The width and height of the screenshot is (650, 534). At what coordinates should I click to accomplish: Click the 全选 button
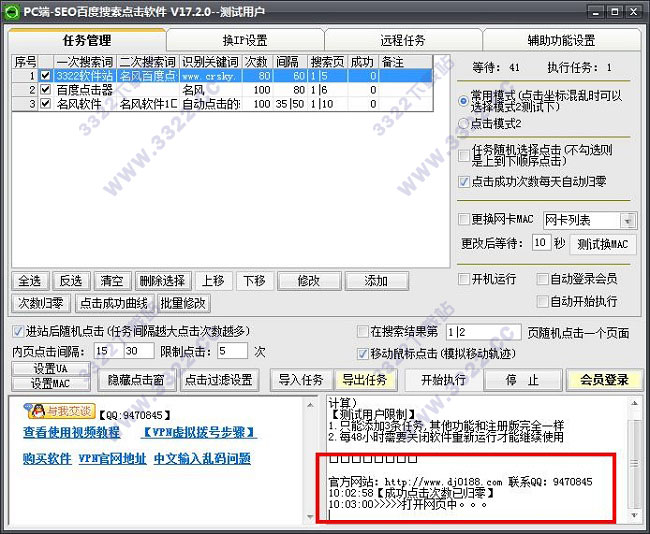coord(30,281)
